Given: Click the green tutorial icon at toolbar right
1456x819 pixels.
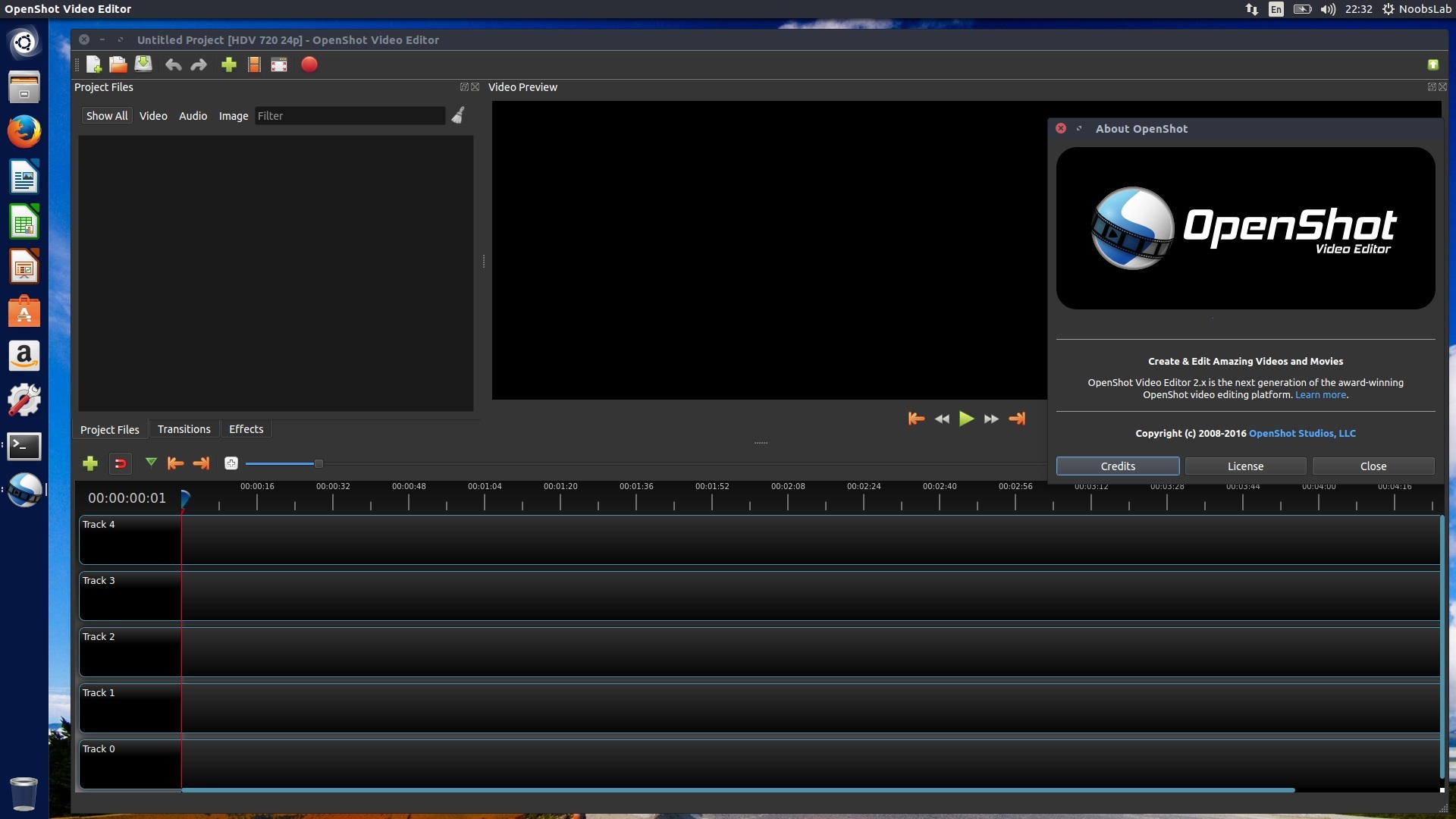Looking at the screenshot, I should [x=1433, y=64].
